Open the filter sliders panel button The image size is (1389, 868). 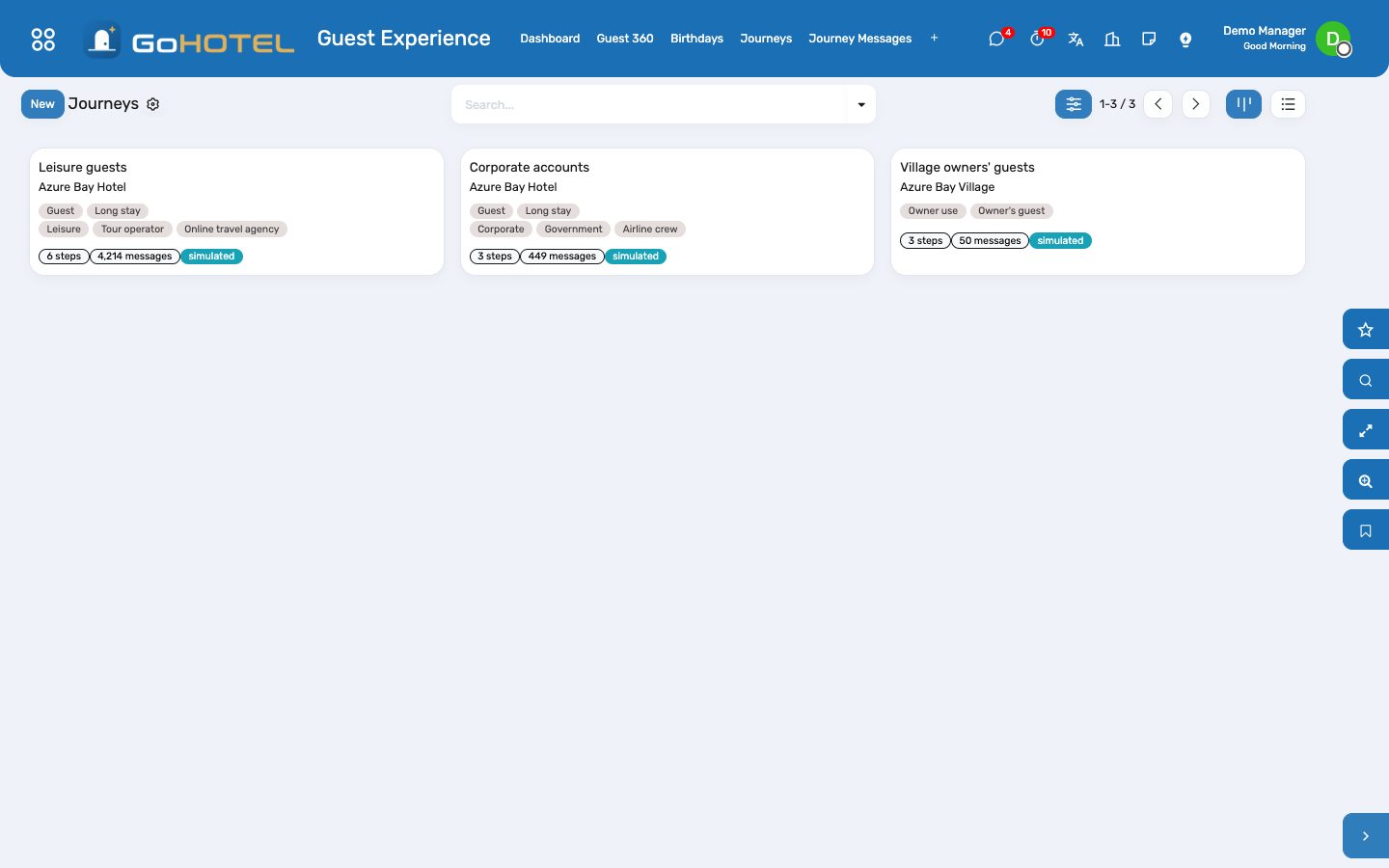1074,104
